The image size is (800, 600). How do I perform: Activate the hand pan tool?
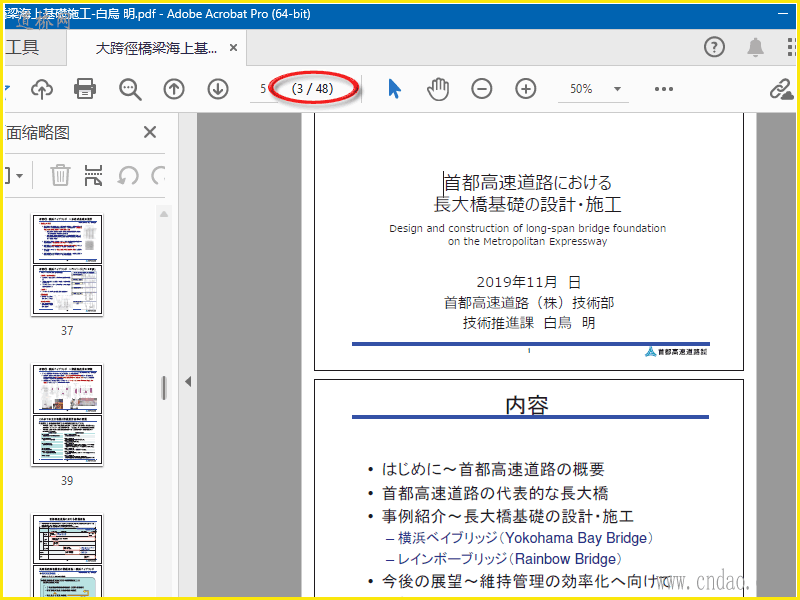[x=438, y=89]
